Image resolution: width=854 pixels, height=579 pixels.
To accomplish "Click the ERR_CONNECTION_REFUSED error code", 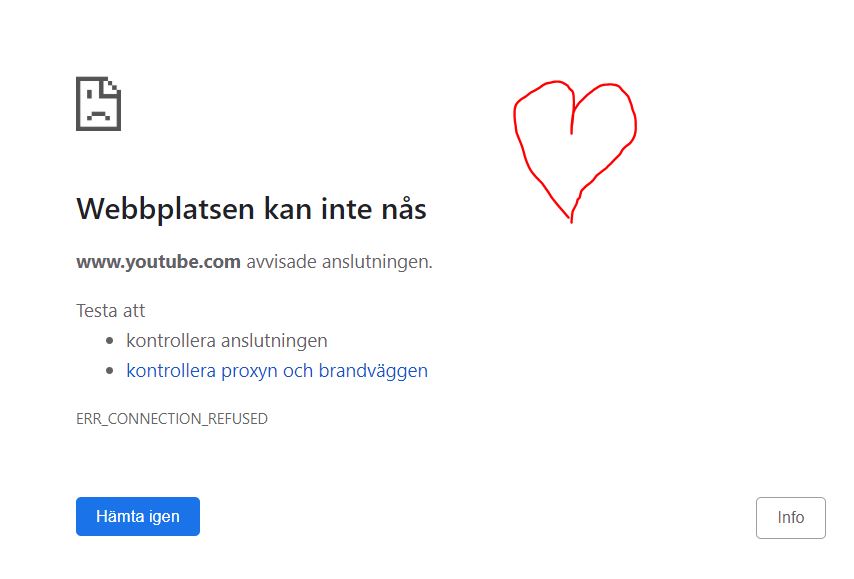I will 172,419.
